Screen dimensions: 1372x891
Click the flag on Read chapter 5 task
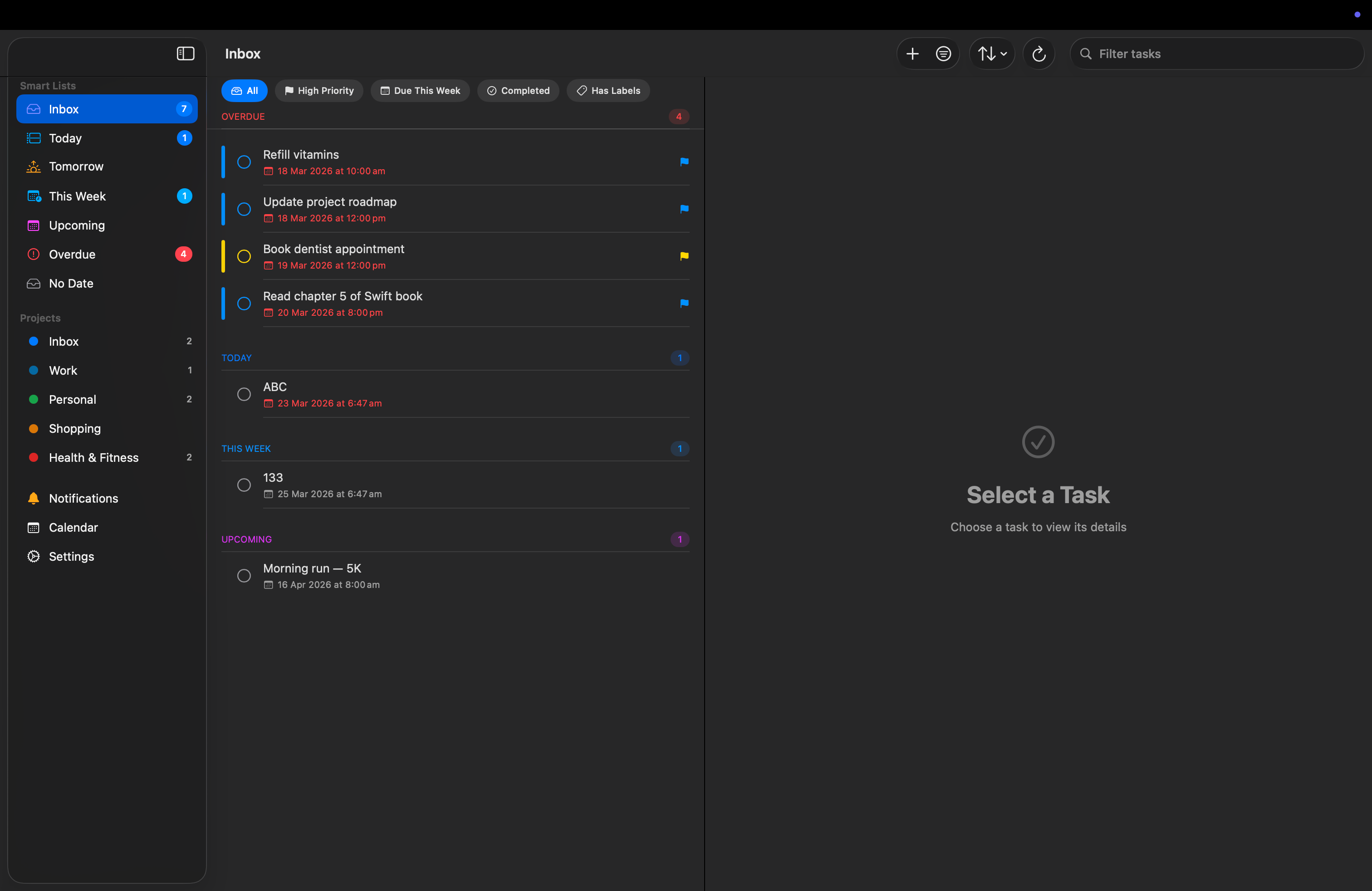(684, 304)
